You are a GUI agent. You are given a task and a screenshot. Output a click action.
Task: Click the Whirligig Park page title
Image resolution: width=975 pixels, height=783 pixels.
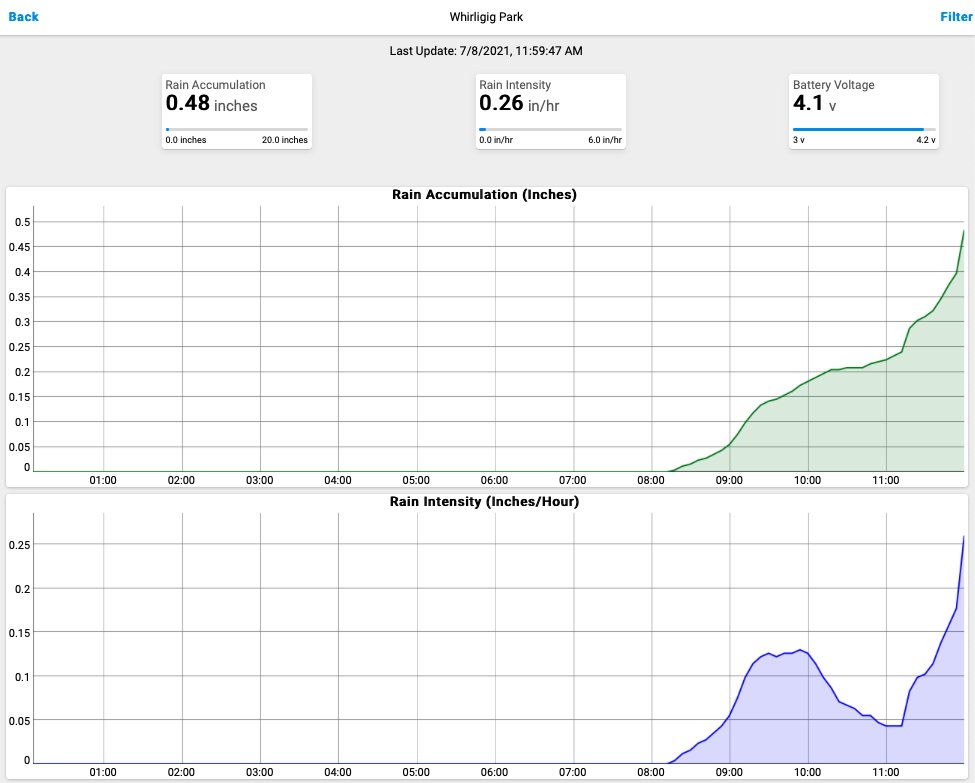tap(486, 17)
